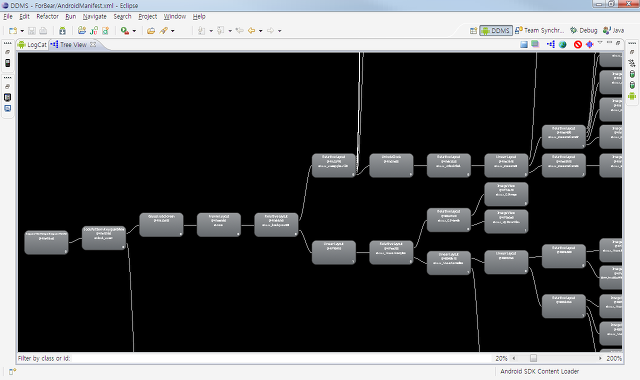Click the open folder toolbar icon

click(x=151, y=31)
